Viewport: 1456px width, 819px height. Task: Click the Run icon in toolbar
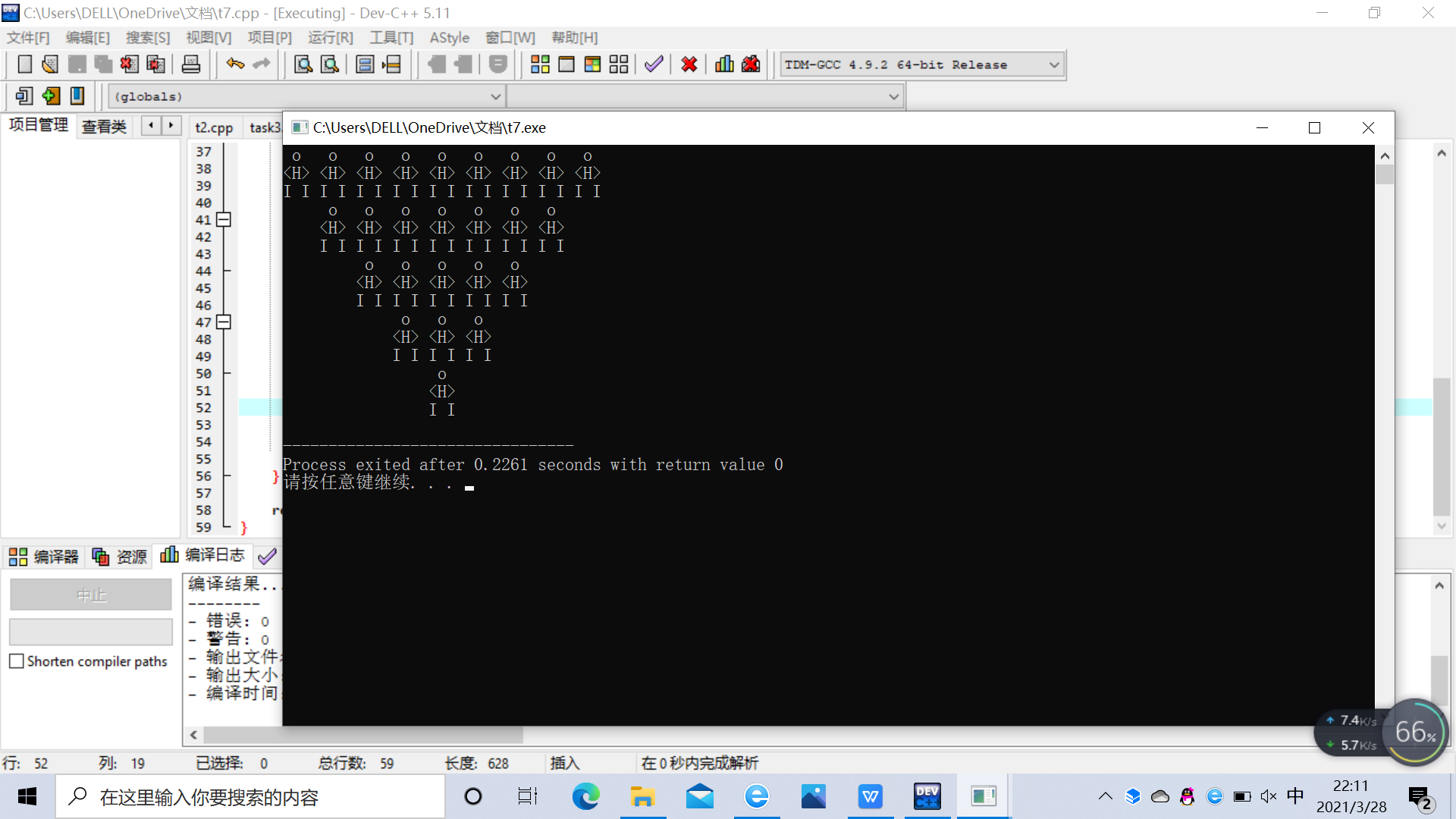[566, 64]
